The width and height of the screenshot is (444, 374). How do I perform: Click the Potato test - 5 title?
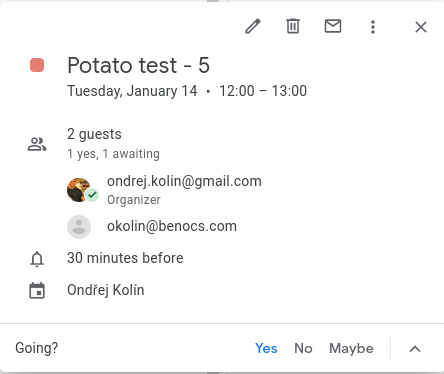(x=138, y=65)
